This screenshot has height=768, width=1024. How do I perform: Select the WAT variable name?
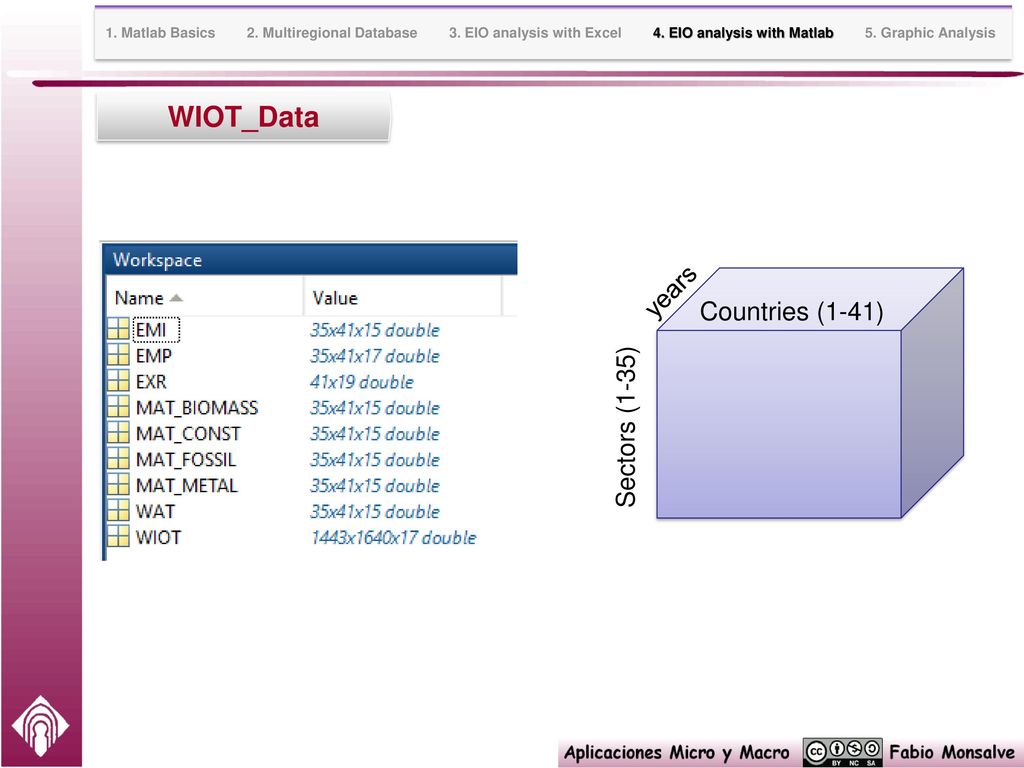coord(155,511)
